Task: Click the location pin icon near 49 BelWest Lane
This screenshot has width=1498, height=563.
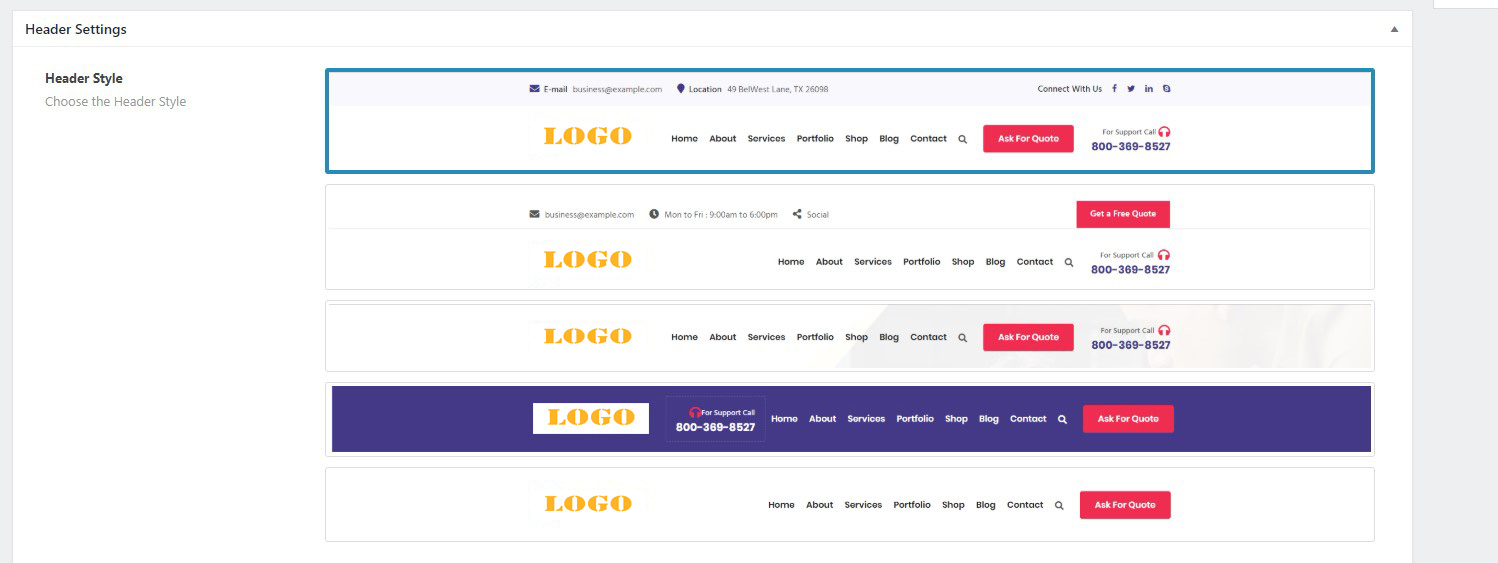Action: point(681,89)
